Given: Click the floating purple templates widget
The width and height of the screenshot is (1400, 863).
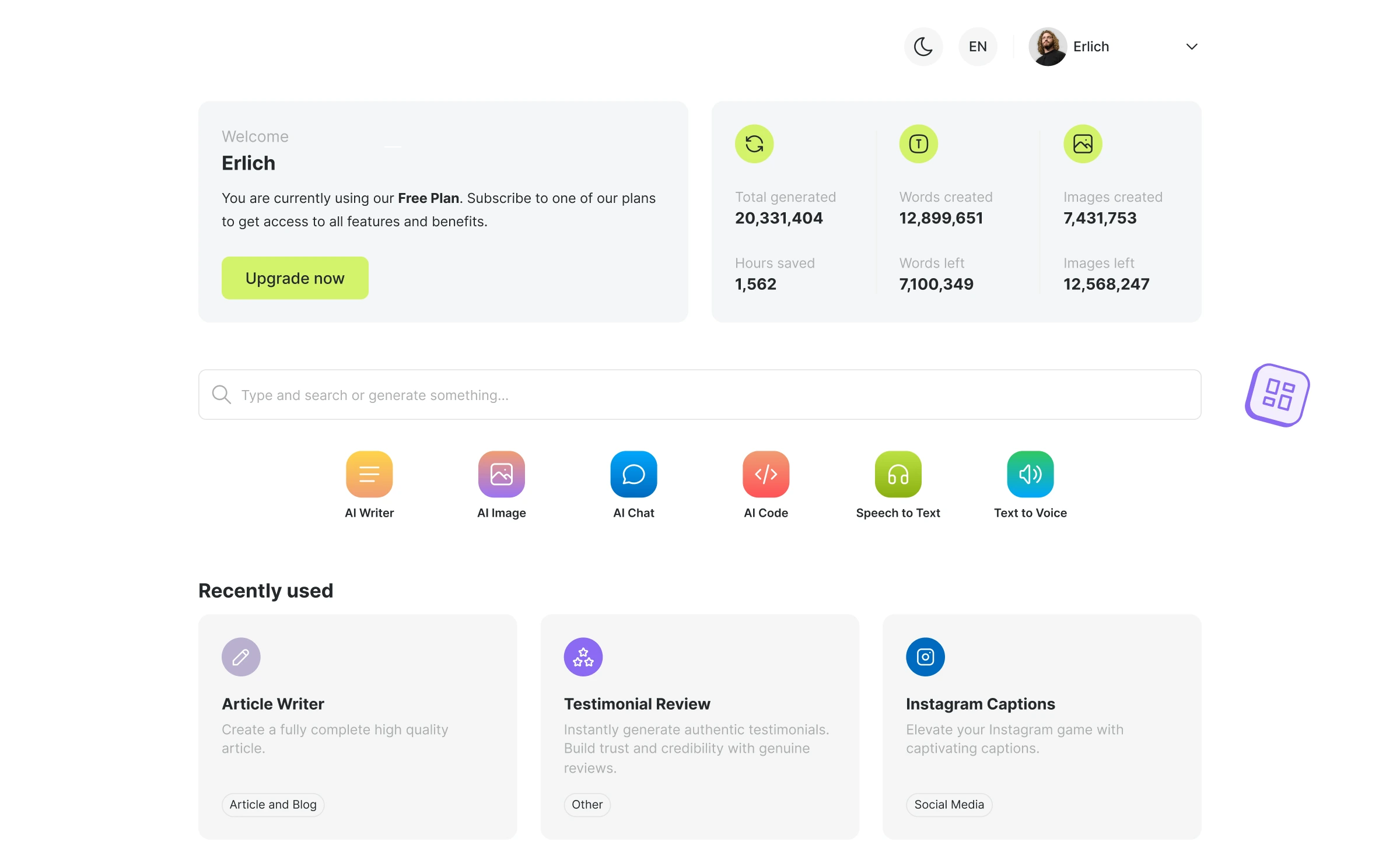Looking at the screenshot, I should click(1276, 395).
